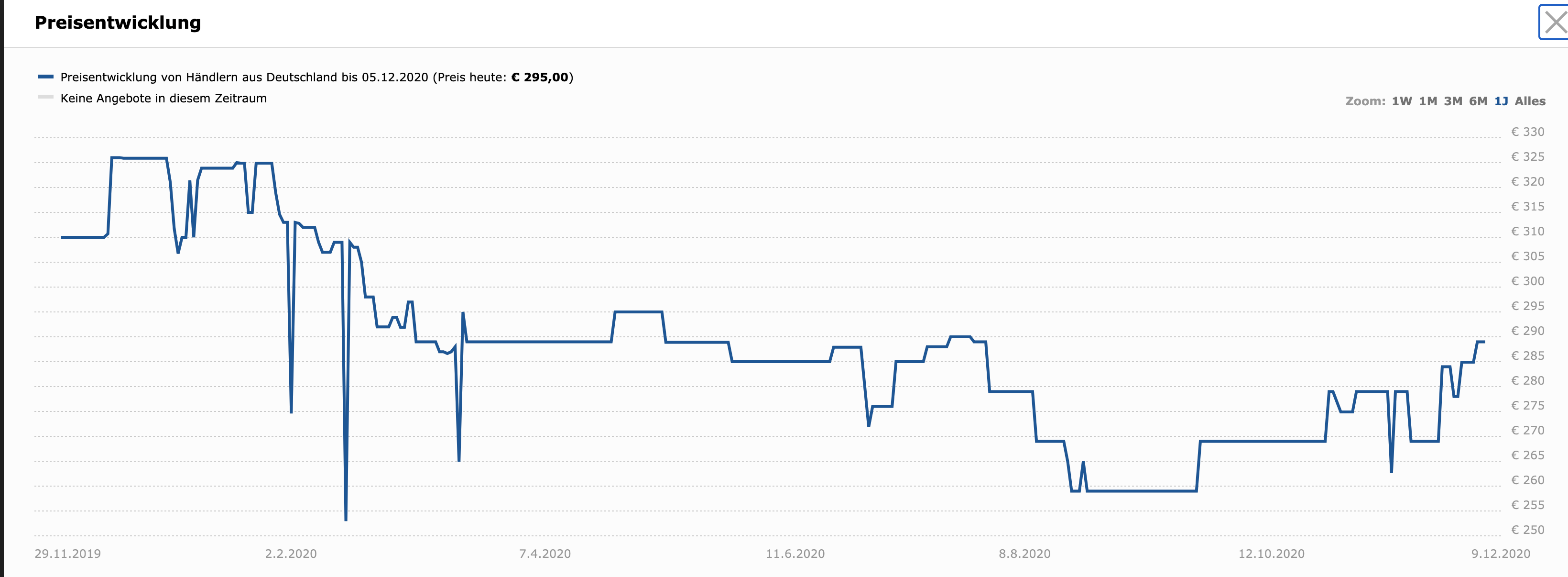Click the 2.2.2020 date axis label
This screenshot has width=1568, height=577.
290,554
